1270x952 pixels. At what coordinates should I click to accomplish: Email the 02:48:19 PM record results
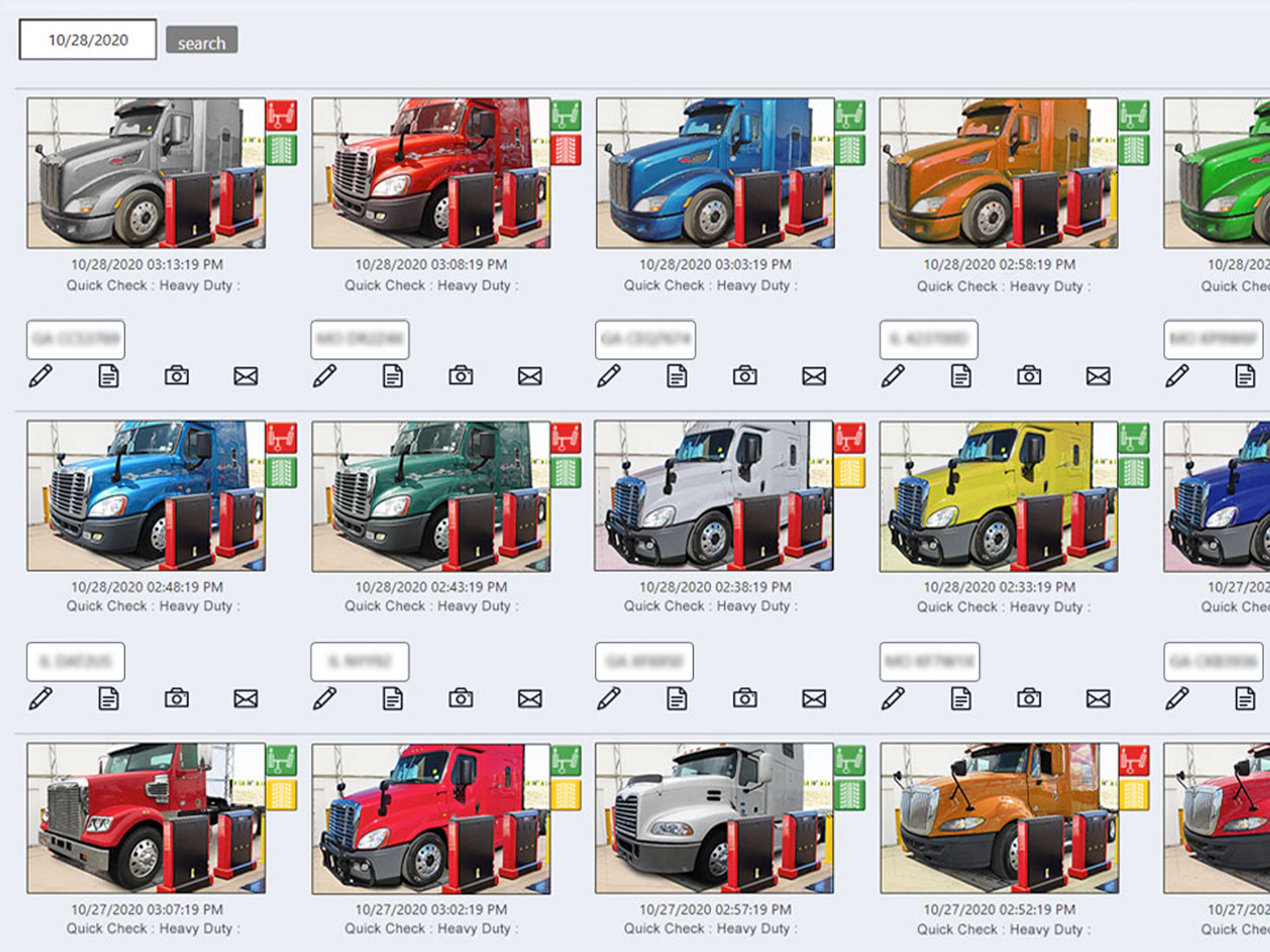point(246,698)
